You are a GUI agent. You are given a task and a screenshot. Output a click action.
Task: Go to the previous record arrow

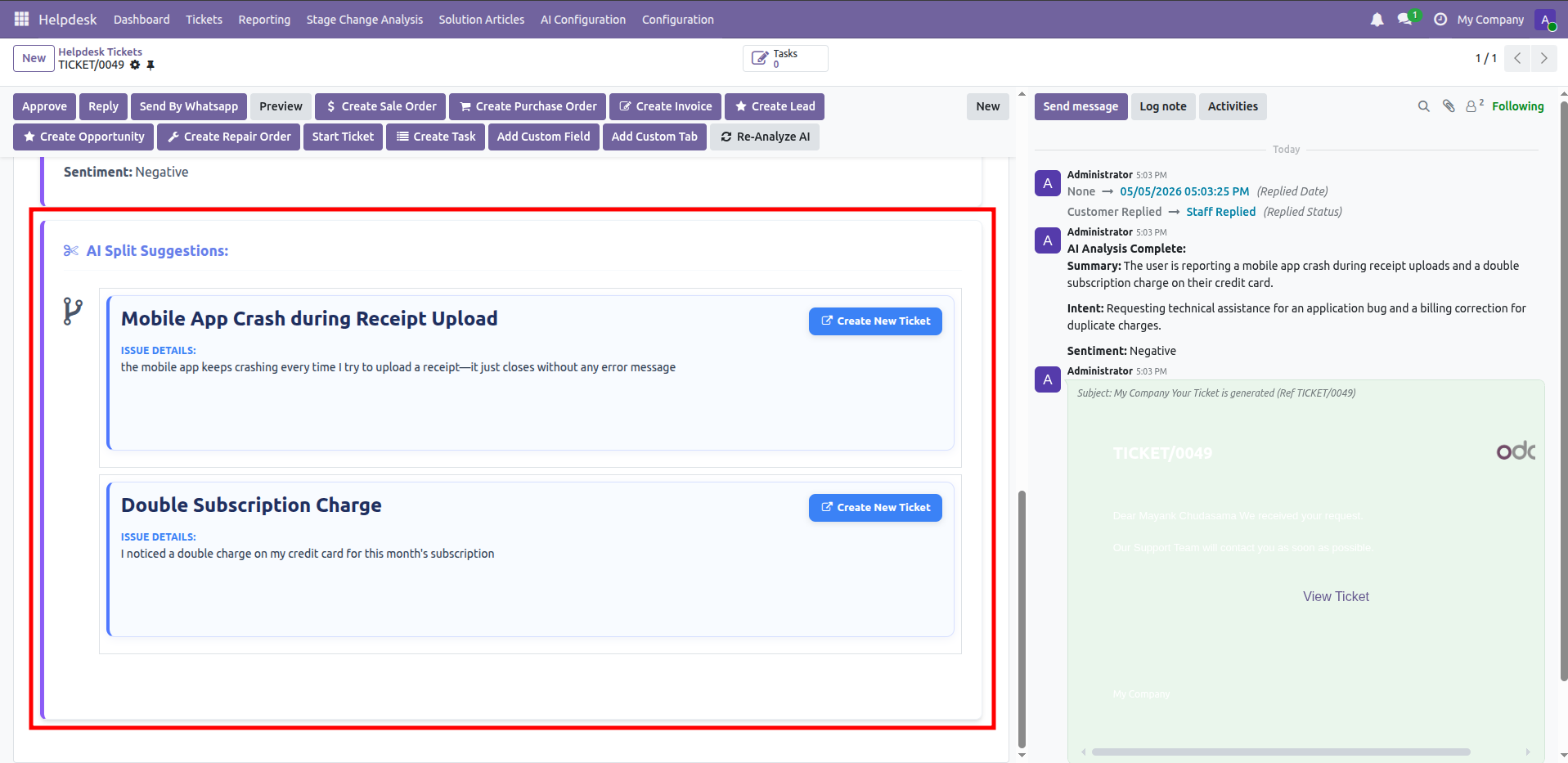1517,58
